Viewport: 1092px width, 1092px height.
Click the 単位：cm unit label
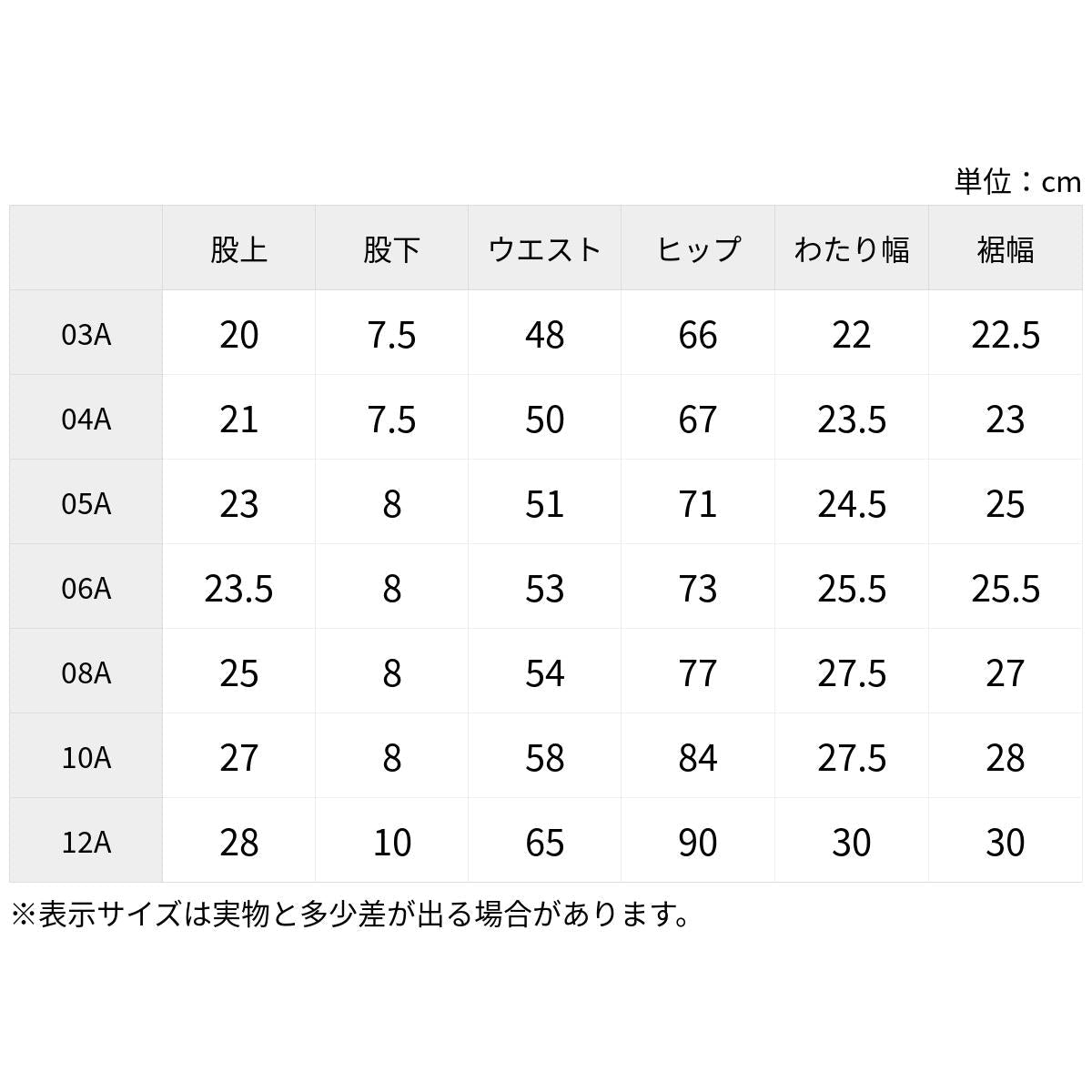tap(1017, 181)
